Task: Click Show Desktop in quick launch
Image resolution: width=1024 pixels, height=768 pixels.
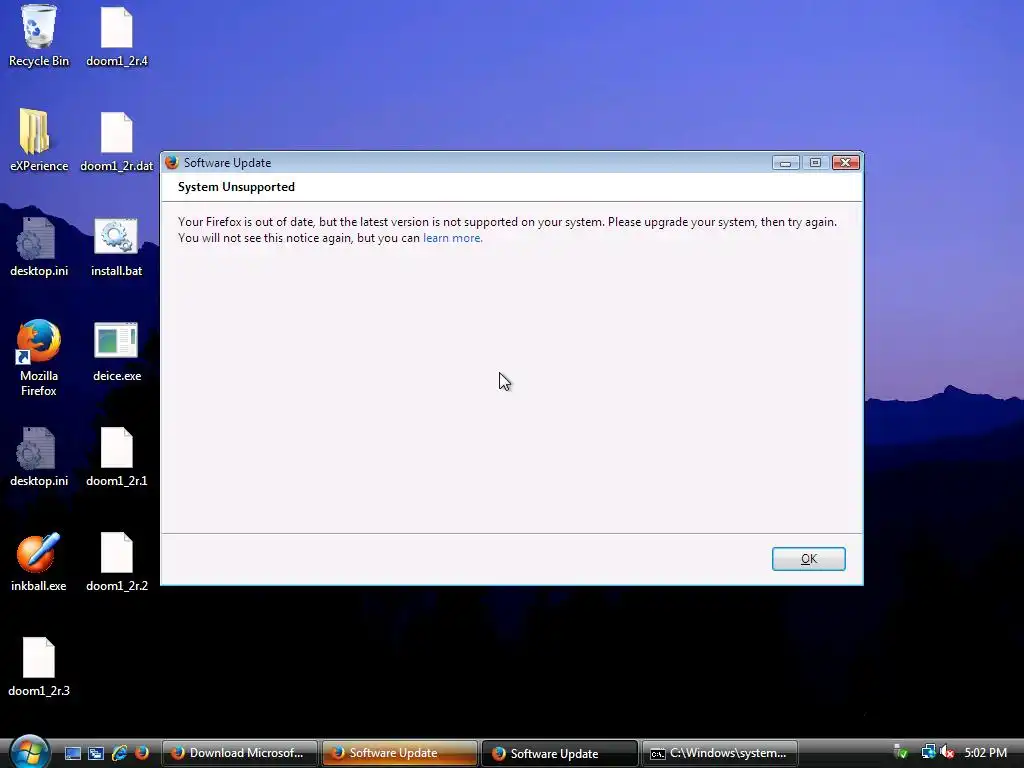Action: tap(72, 753)
